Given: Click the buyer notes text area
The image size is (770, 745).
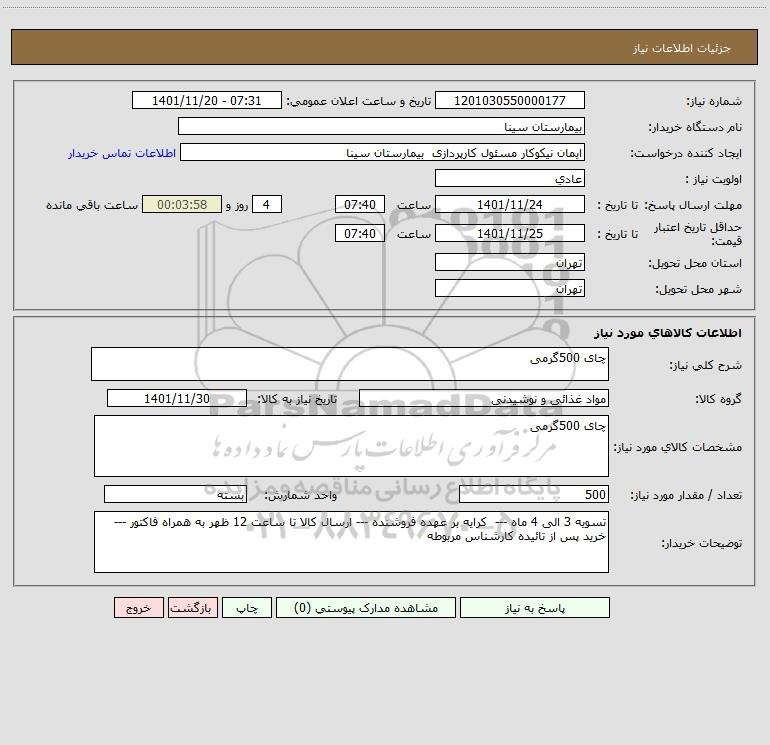Looking at the screenshot, I should (x=351, y=542).
